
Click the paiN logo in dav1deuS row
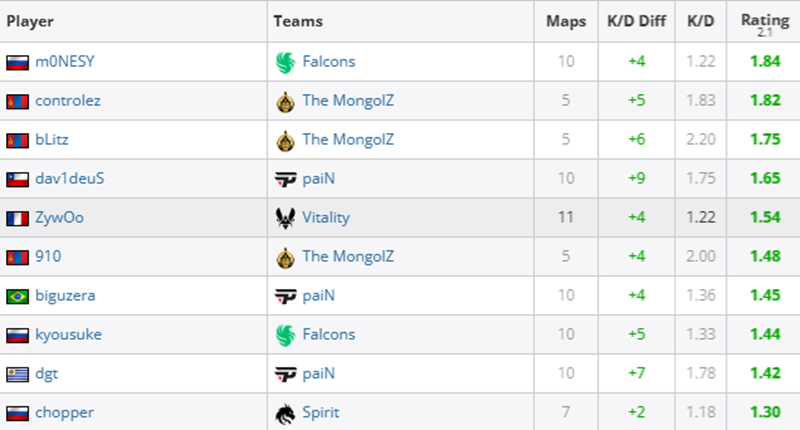[286, 179]
